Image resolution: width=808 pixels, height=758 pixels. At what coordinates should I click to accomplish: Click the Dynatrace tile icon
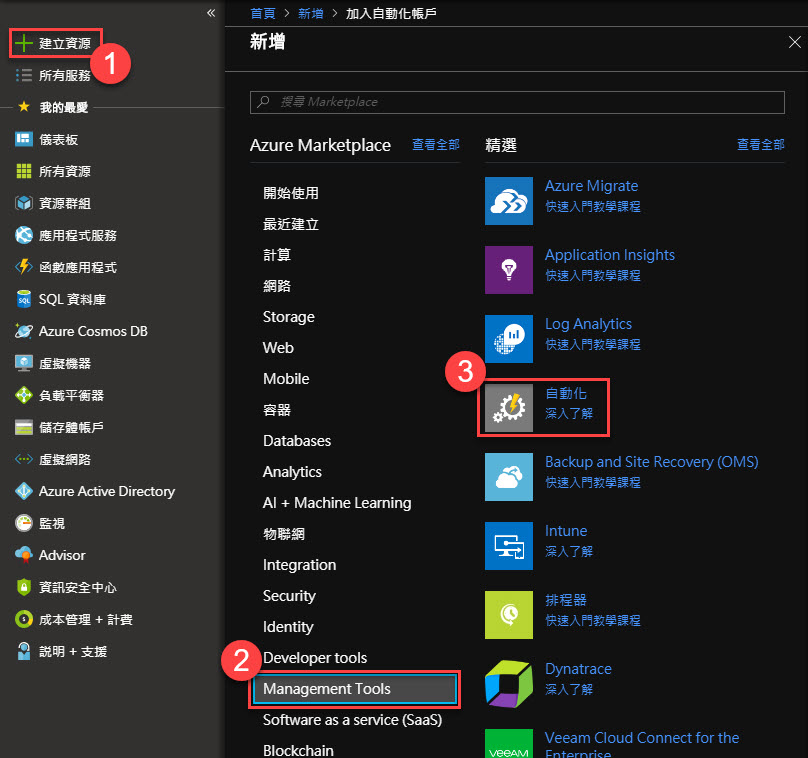pos(509,684)
